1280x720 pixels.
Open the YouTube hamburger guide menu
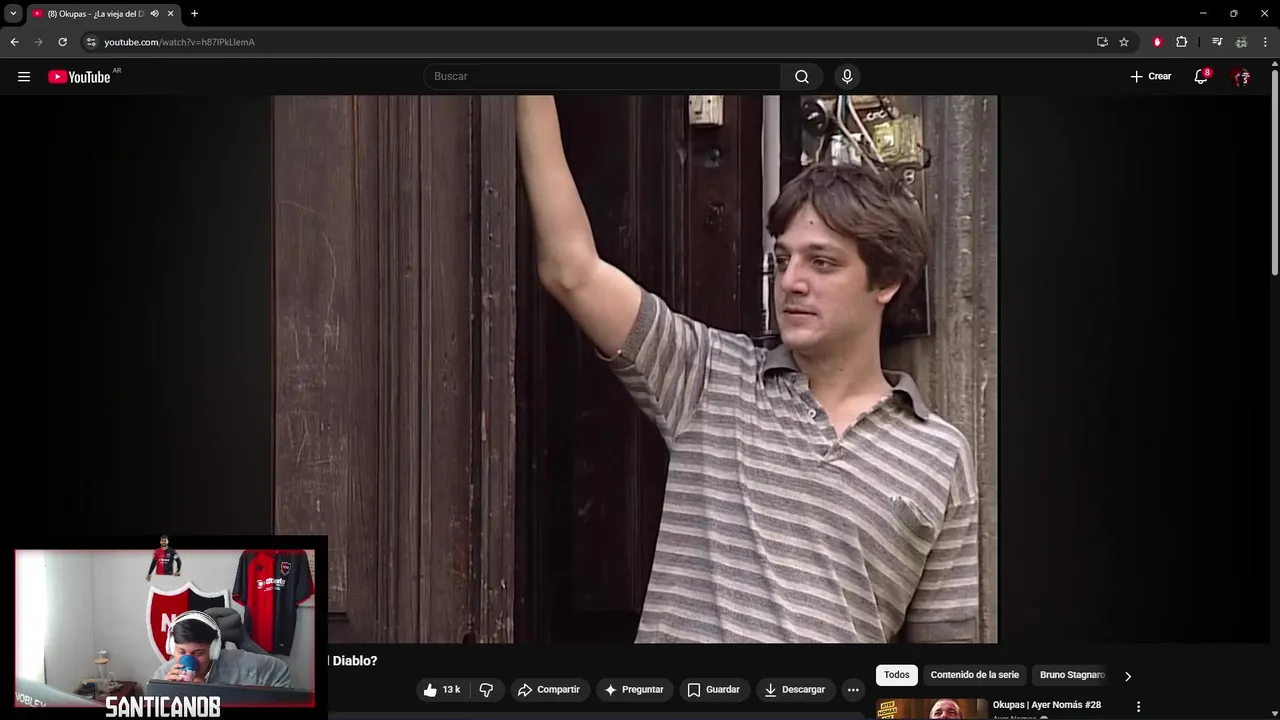[24, 77]
